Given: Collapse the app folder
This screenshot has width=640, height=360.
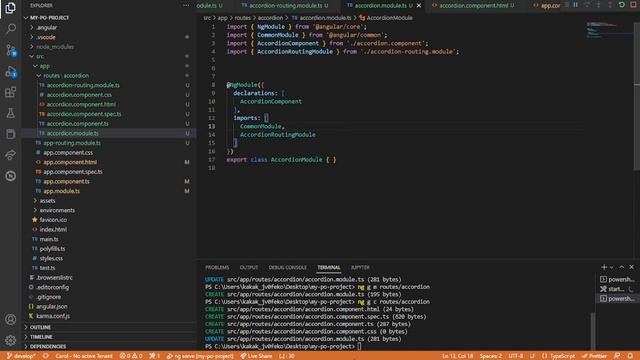Looking at the screenshot, I should (44, 66).
